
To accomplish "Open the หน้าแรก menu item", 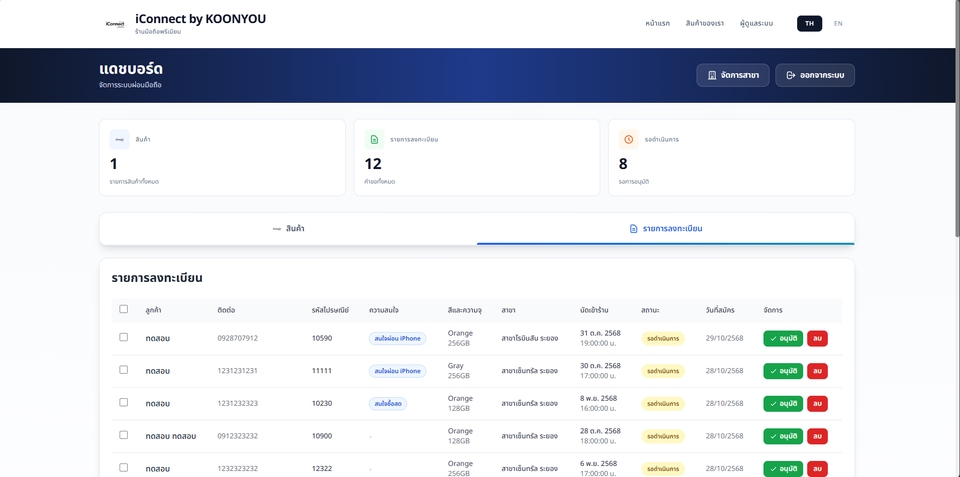I will [657, 23].
